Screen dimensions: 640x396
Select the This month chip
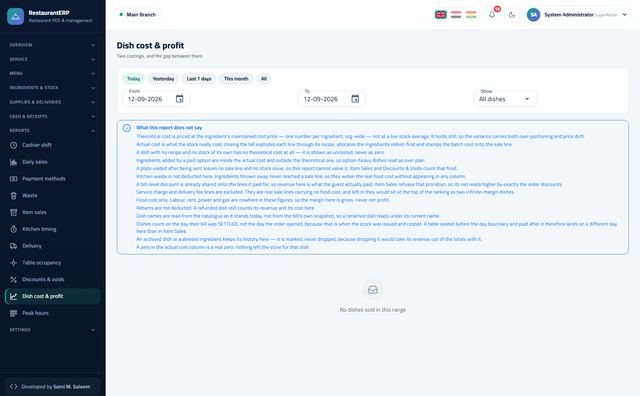pos(236,79)
